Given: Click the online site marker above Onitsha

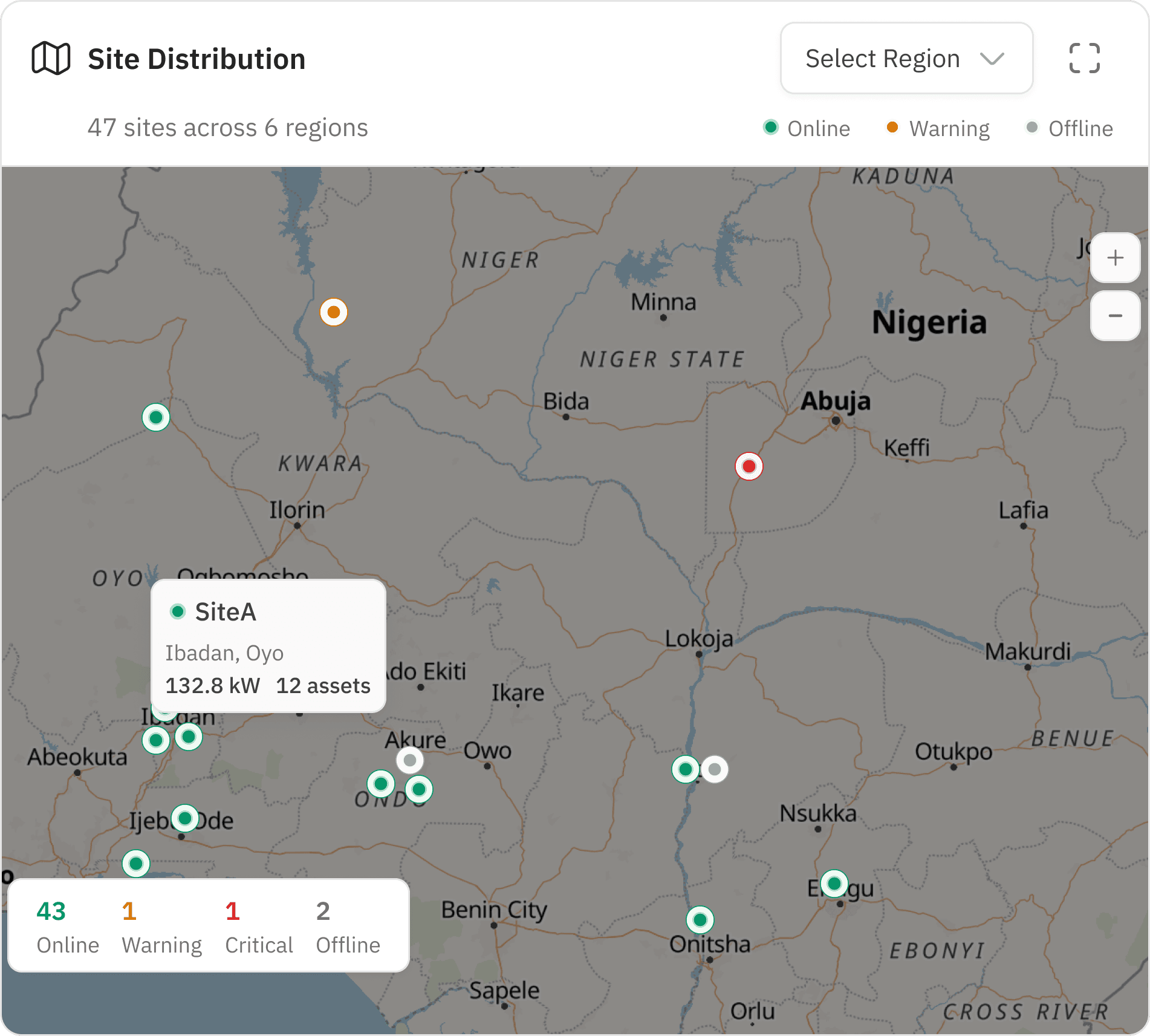Looking at the screenshot, I should click(700, 920).
